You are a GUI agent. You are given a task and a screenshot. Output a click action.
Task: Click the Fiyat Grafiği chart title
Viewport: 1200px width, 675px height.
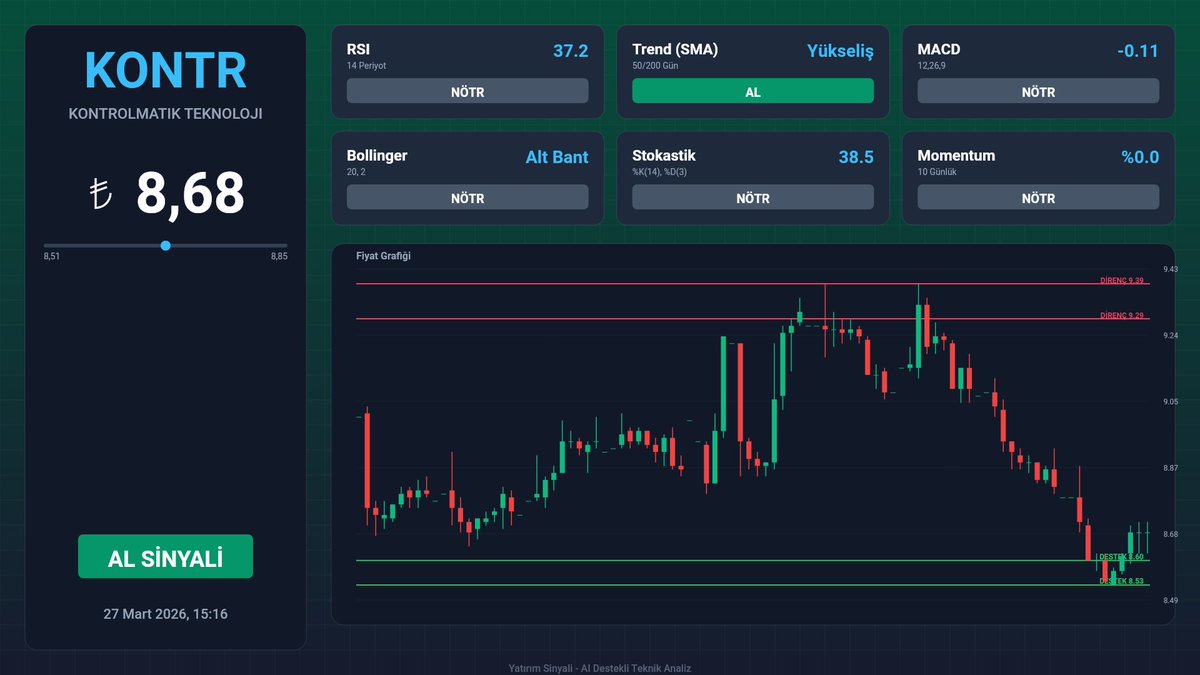point(383,256)
